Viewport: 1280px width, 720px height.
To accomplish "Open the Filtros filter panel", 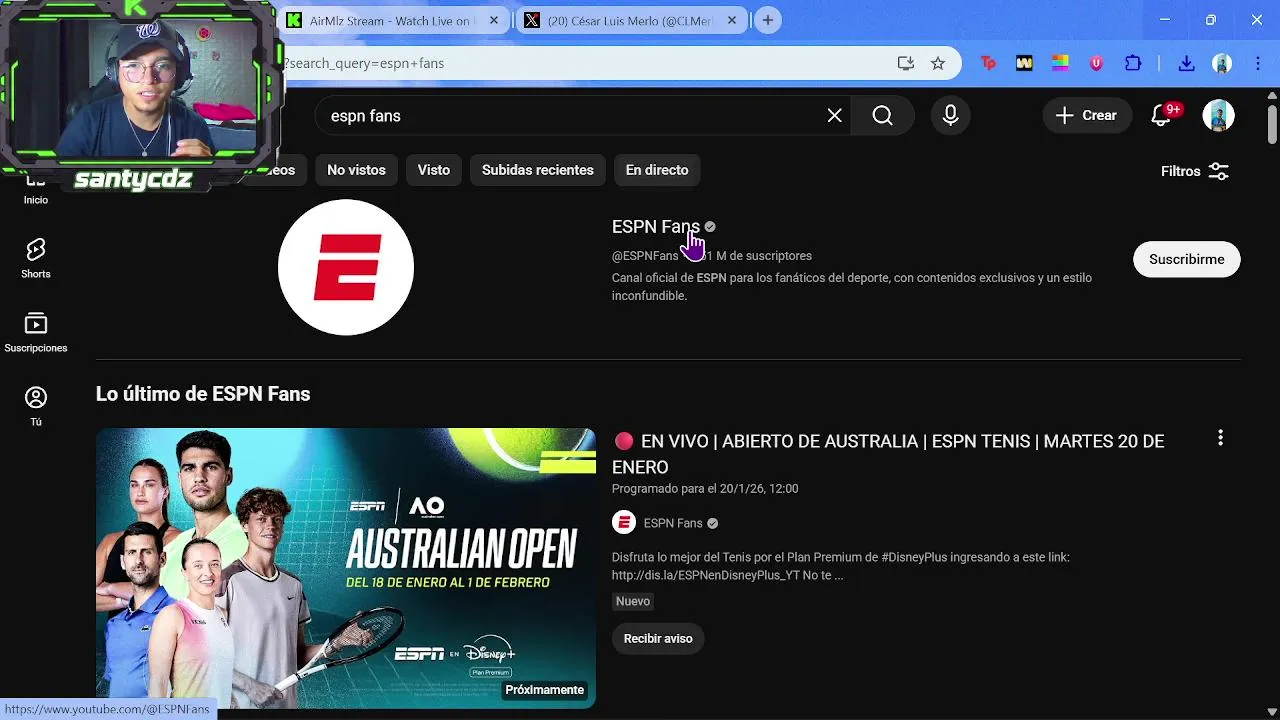I will click(x=1195, y=171).
